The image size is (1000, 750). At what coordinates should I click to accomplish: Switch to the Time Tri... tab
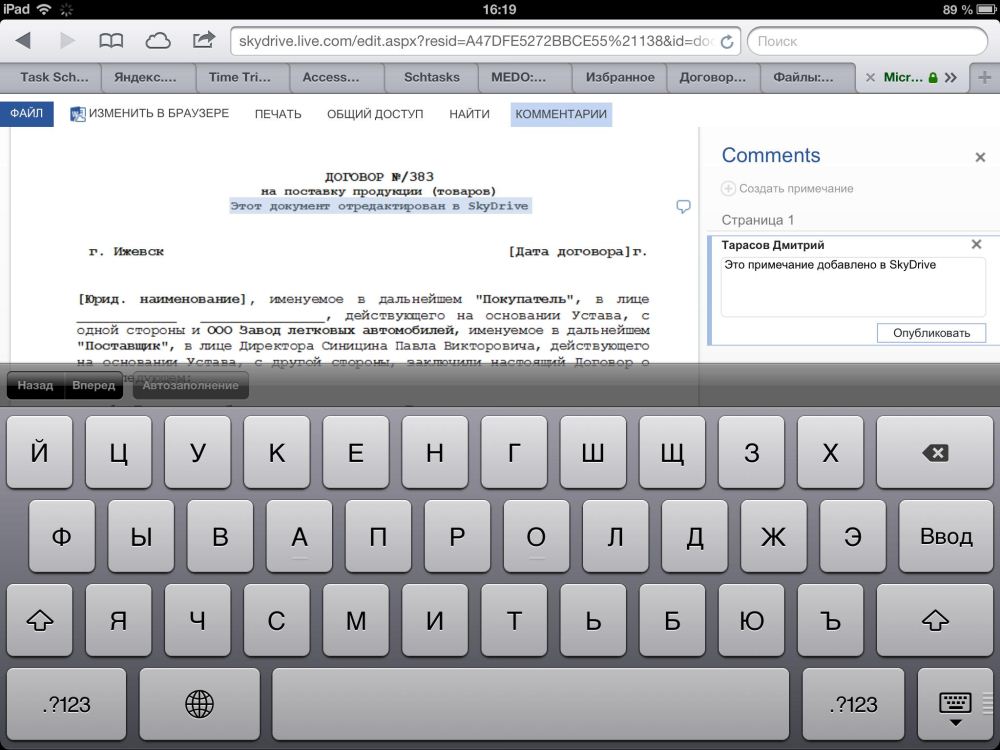(x=240, y=77)
